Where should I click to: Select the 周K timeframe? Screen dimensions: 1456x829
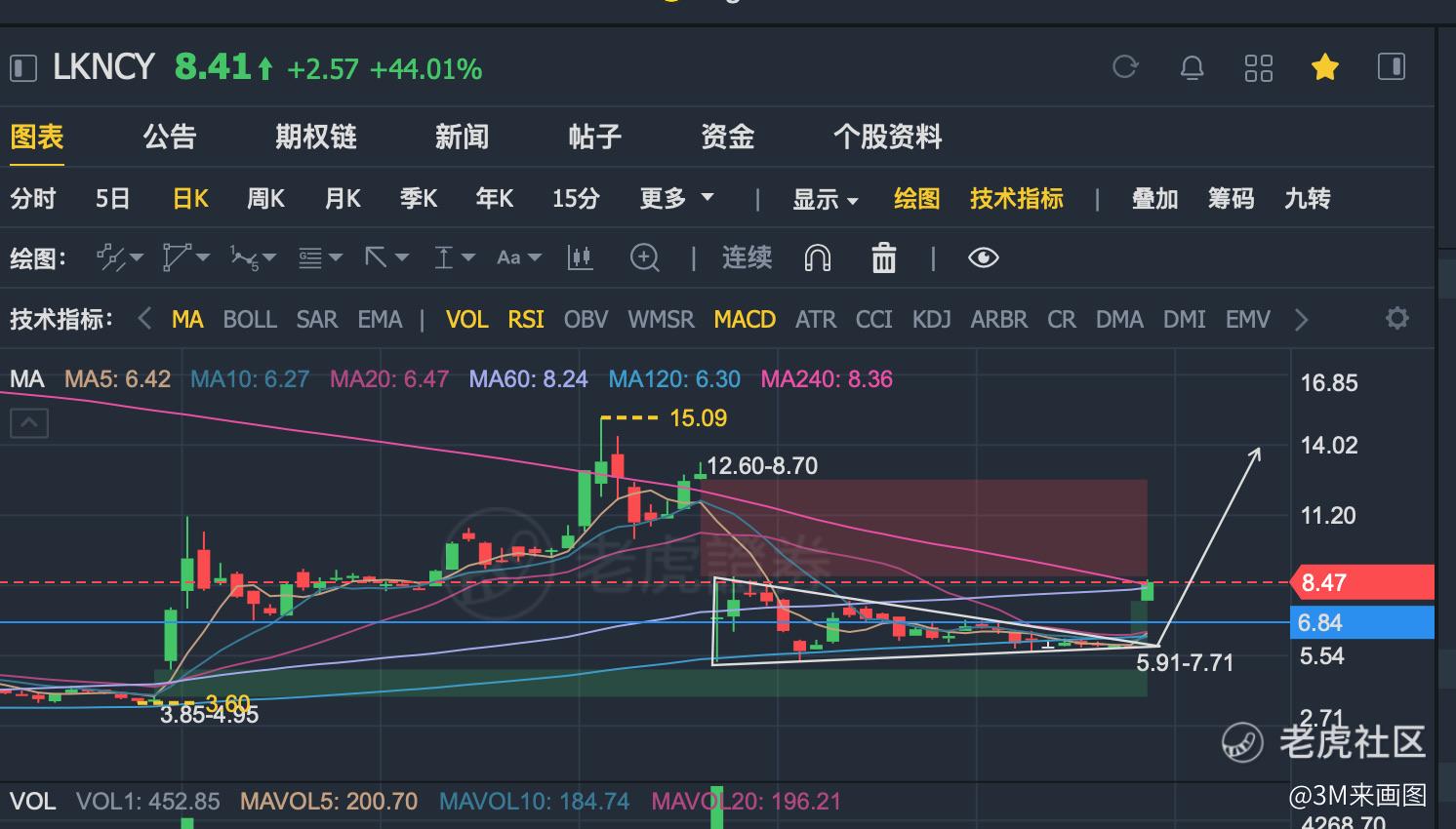[265, 199]
